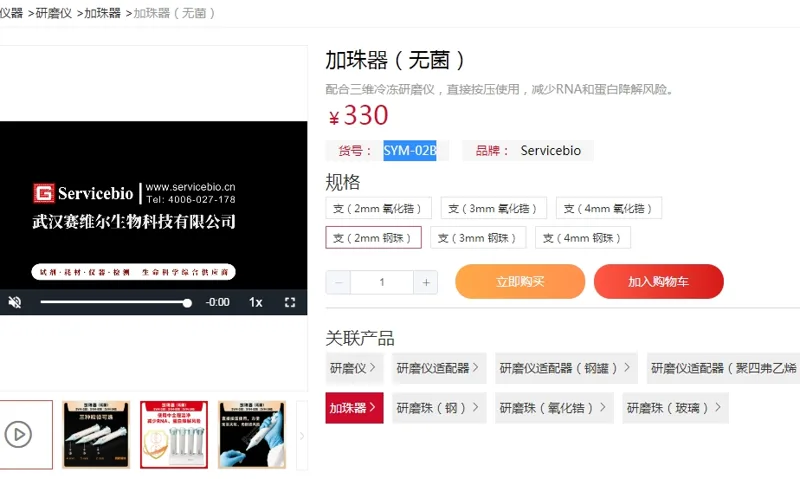The width and height of the screenshot is (800, 479).
Task: Select the highlighted 加珠器 related product
Action: [354, 408]
